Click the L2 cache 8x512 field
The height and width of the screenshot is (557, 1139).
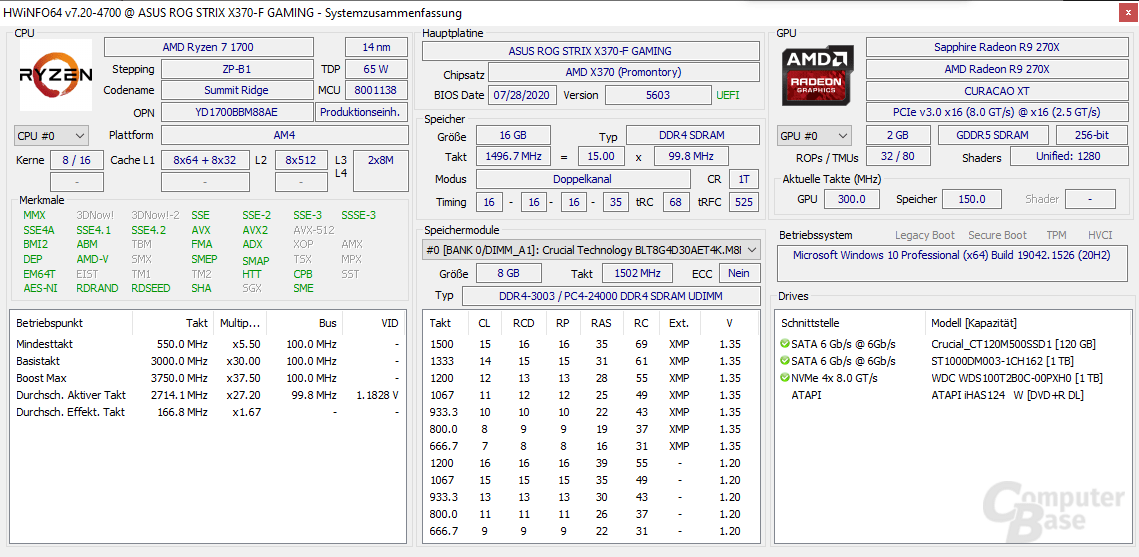pyautogui.click(x=301, y=160)
